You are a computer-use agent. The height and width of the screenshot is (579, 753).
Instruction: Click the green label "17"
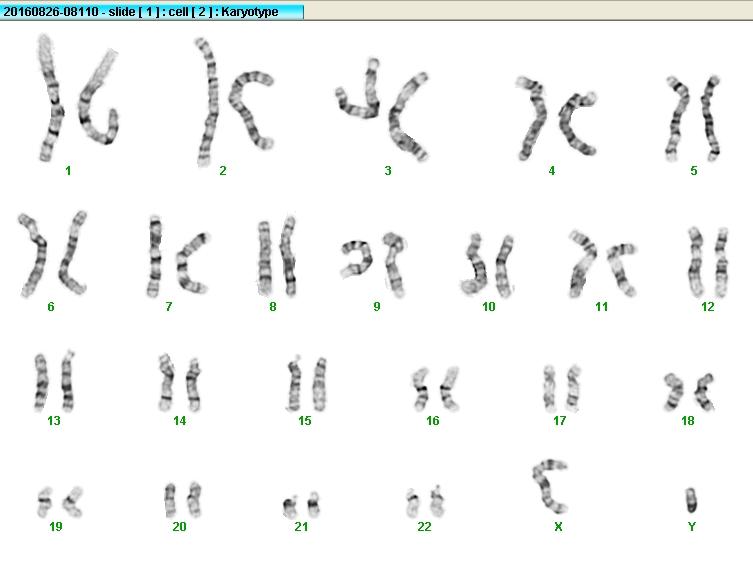pos(559,421)
